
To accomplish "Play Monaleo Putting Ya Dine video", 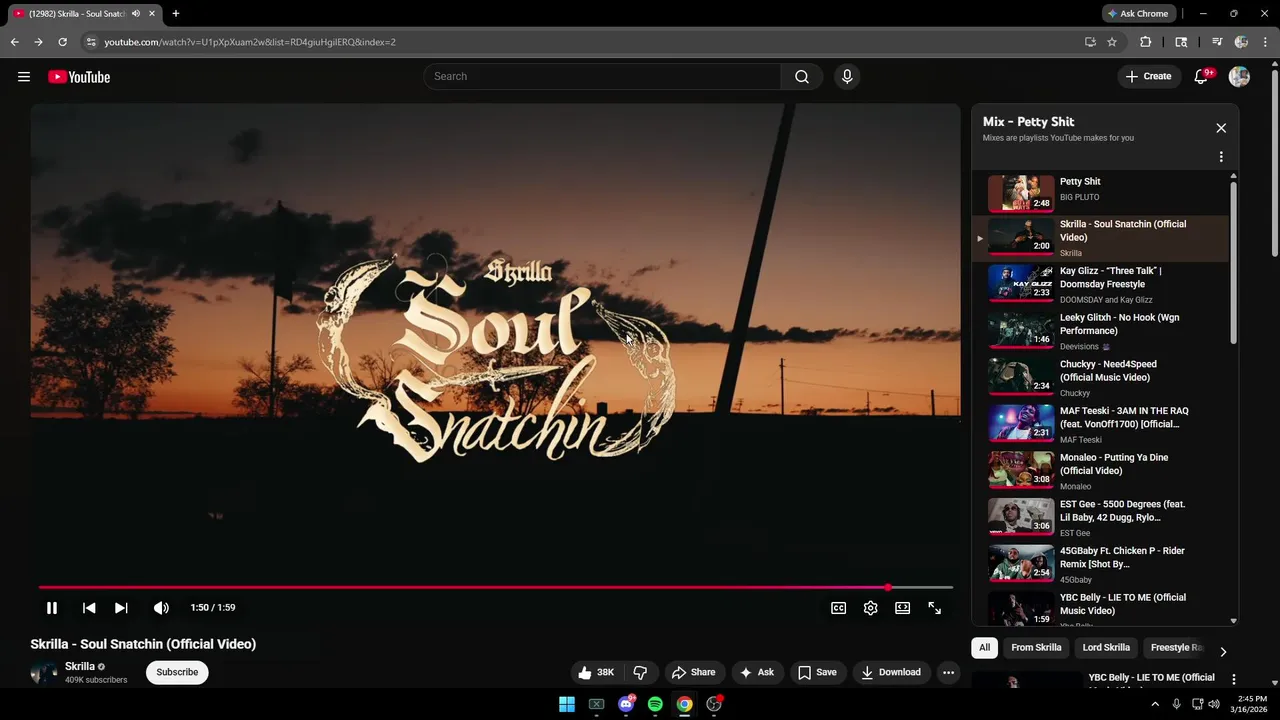I will pyautogui.click(x=1100, y=471).
